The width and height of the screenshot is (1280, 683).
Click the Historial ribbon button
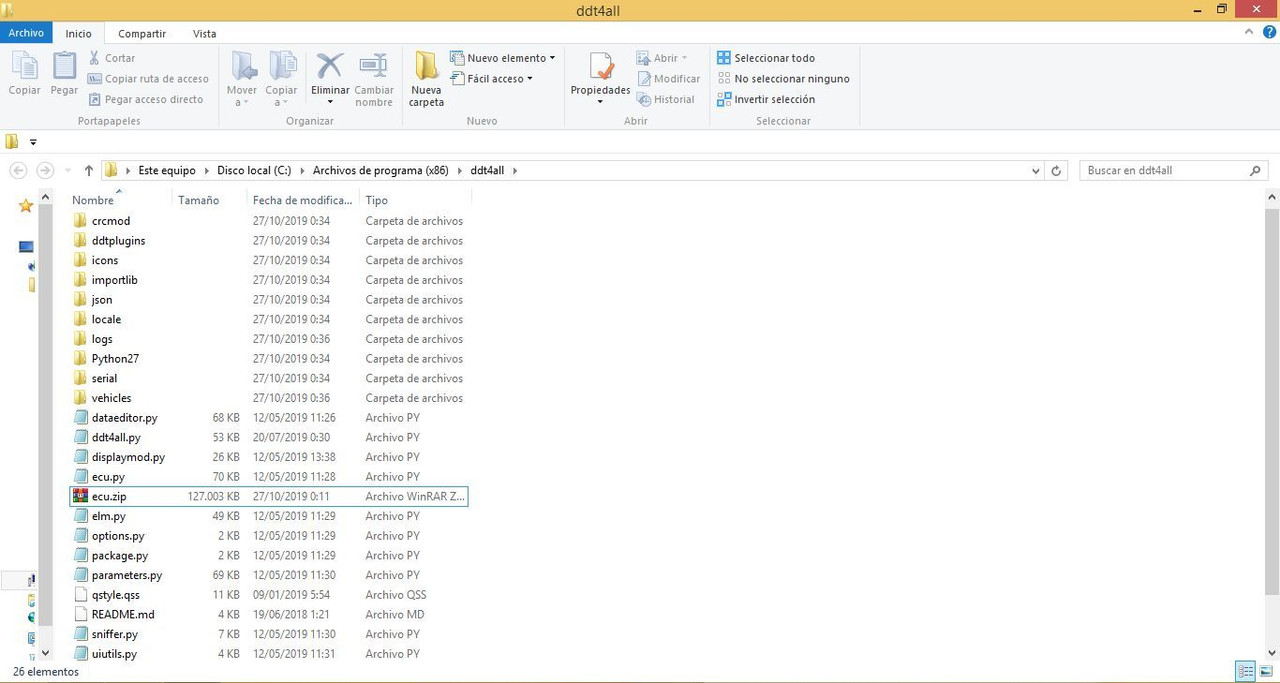(666, 99)
